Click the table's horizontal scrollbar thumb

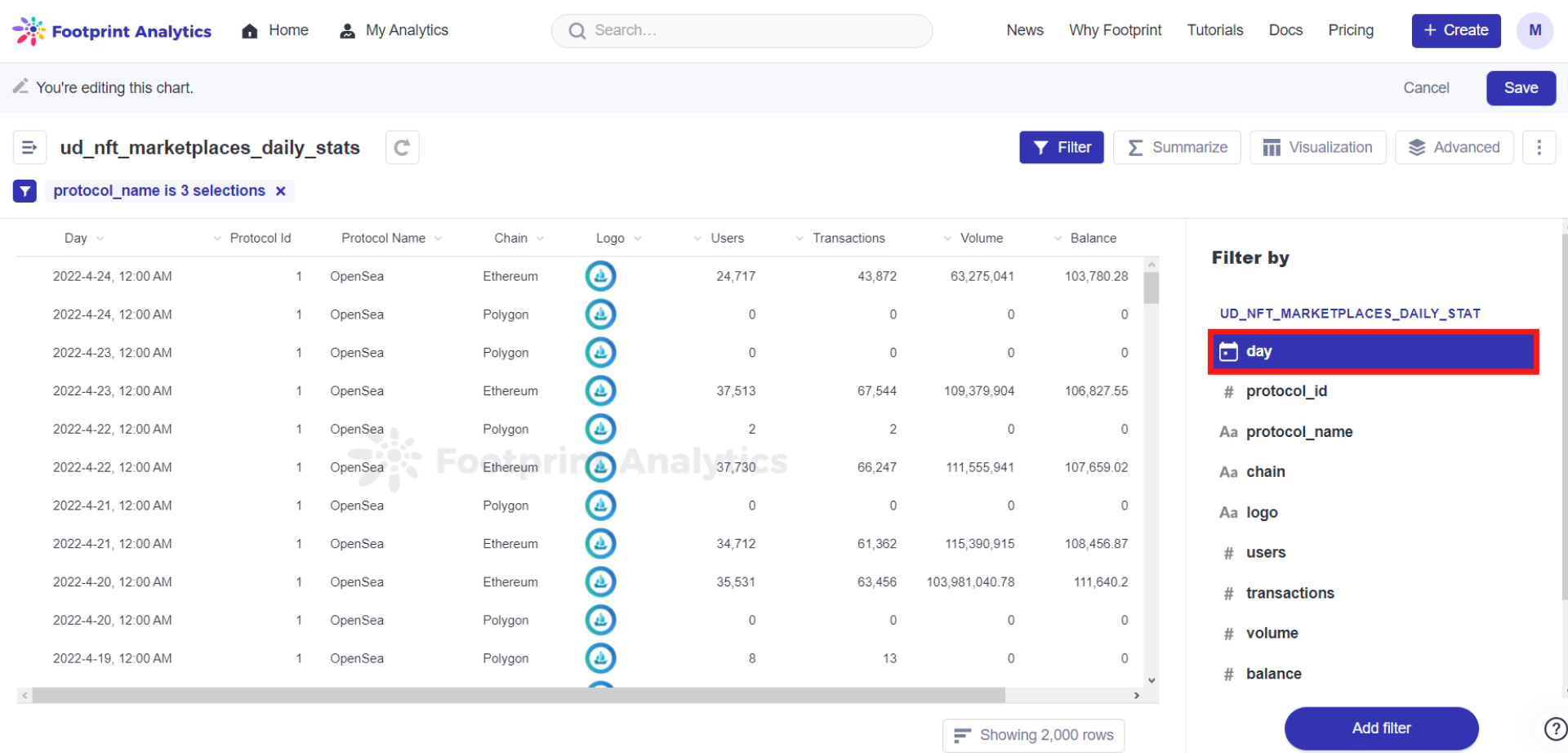point(519,695)
